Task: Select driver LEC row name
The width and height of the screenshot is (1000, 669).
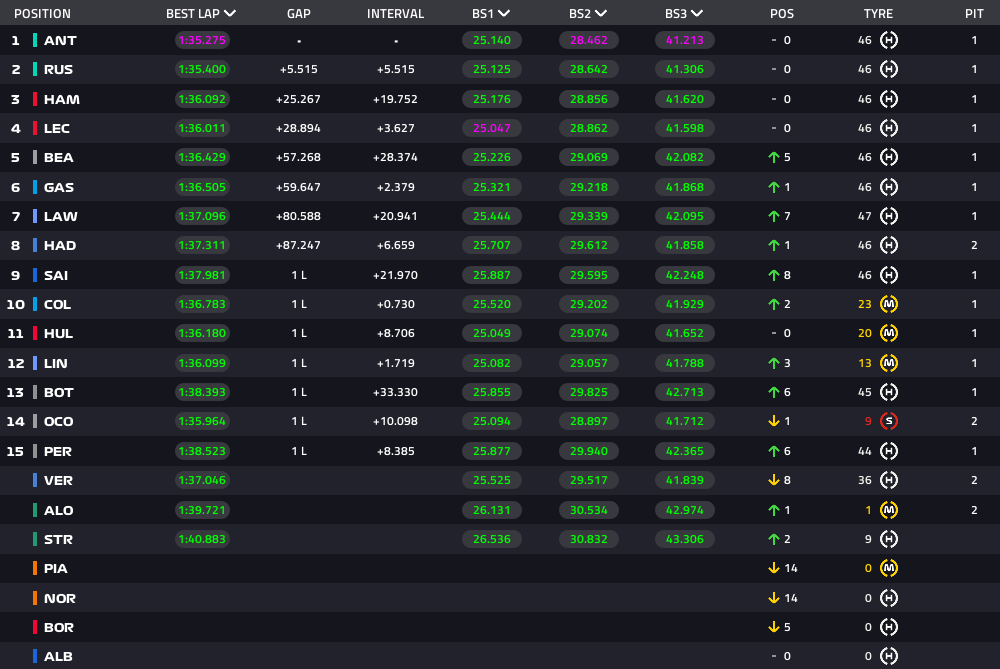Action: 59,129
